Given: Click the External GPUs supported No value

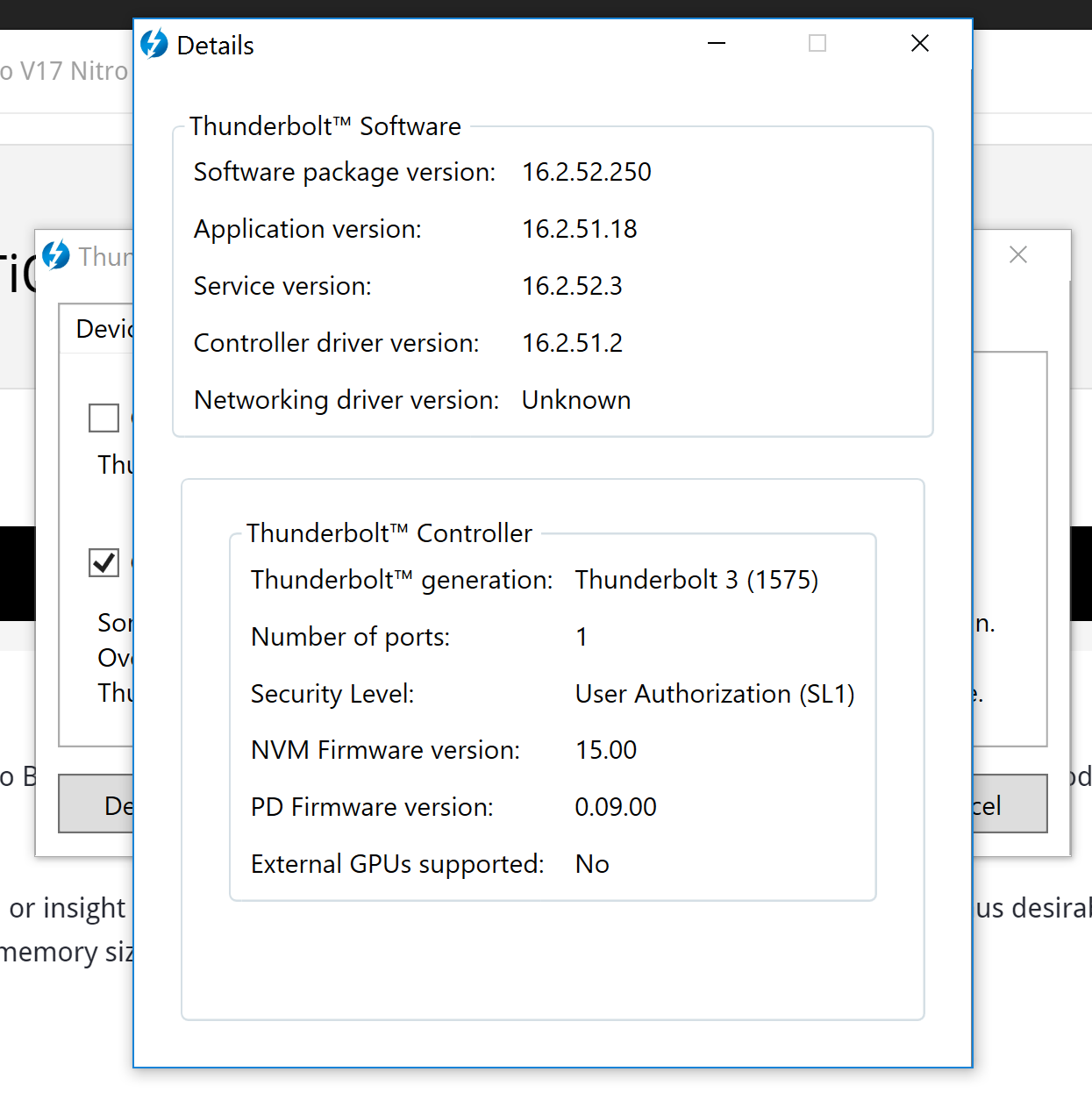Looking at the screenshot, I should pyautogui.click(x=592, y=864).
